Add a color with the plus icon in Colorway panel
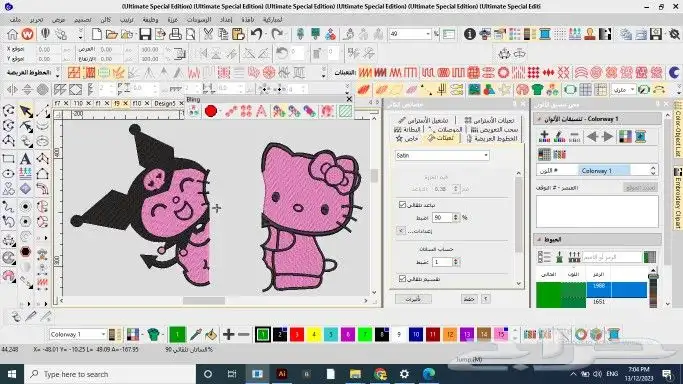 tap(544, 137)
